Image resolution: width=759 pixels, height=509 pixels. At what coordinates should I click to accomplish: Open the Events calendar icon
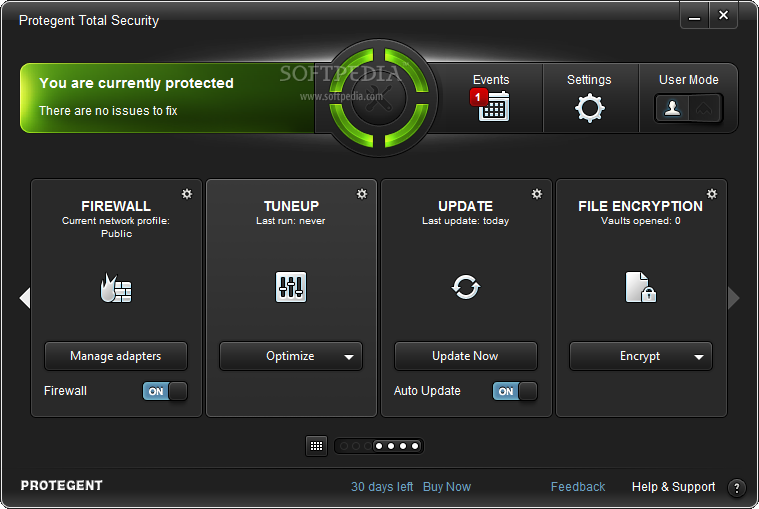494,106
